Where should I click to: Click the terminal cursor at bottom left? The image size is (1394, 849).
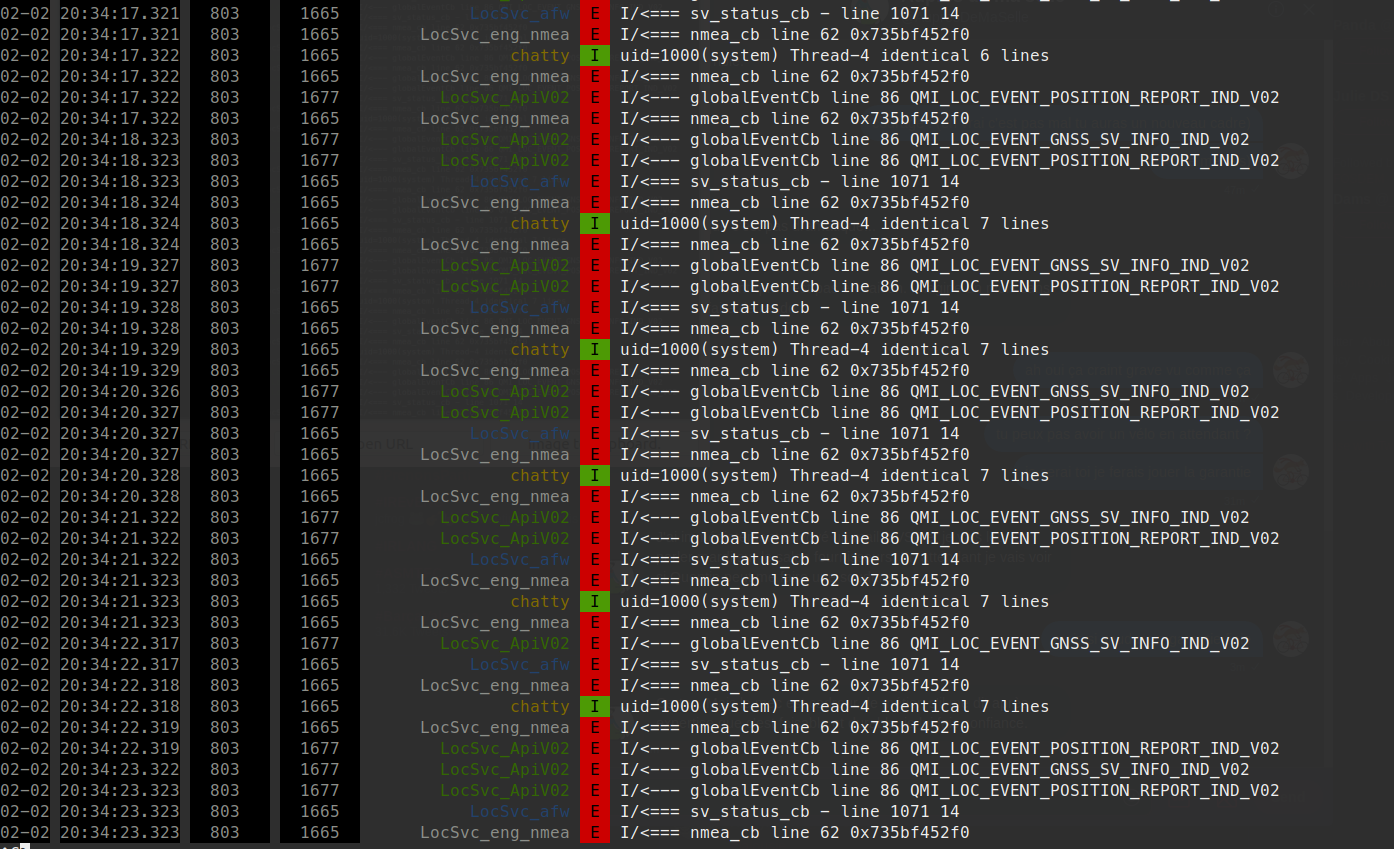[x=26, y=846]
